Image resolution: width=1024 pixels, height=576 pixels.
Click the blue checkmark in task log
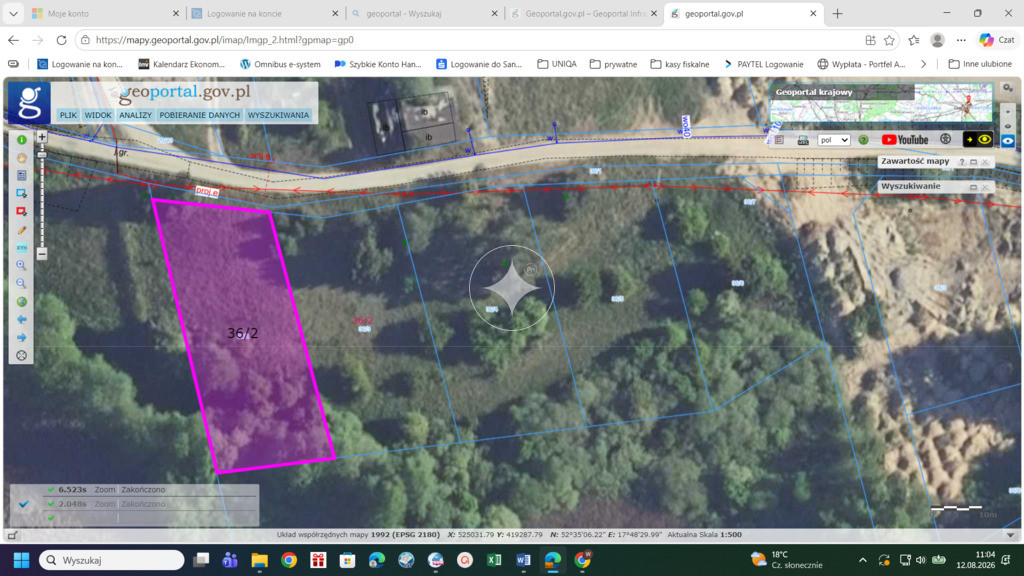click(24, 504)
